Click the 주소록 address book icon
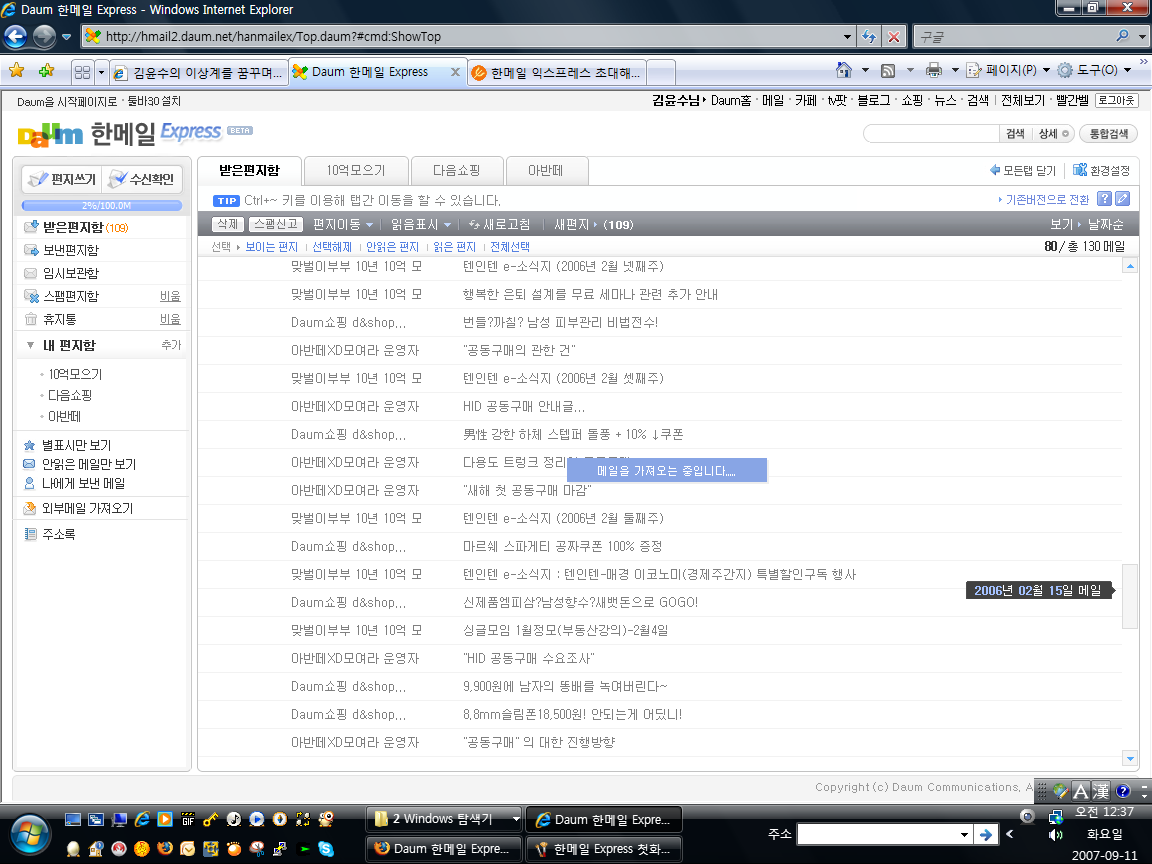Screen dimensions: 1152x864 tap(30, 534)
